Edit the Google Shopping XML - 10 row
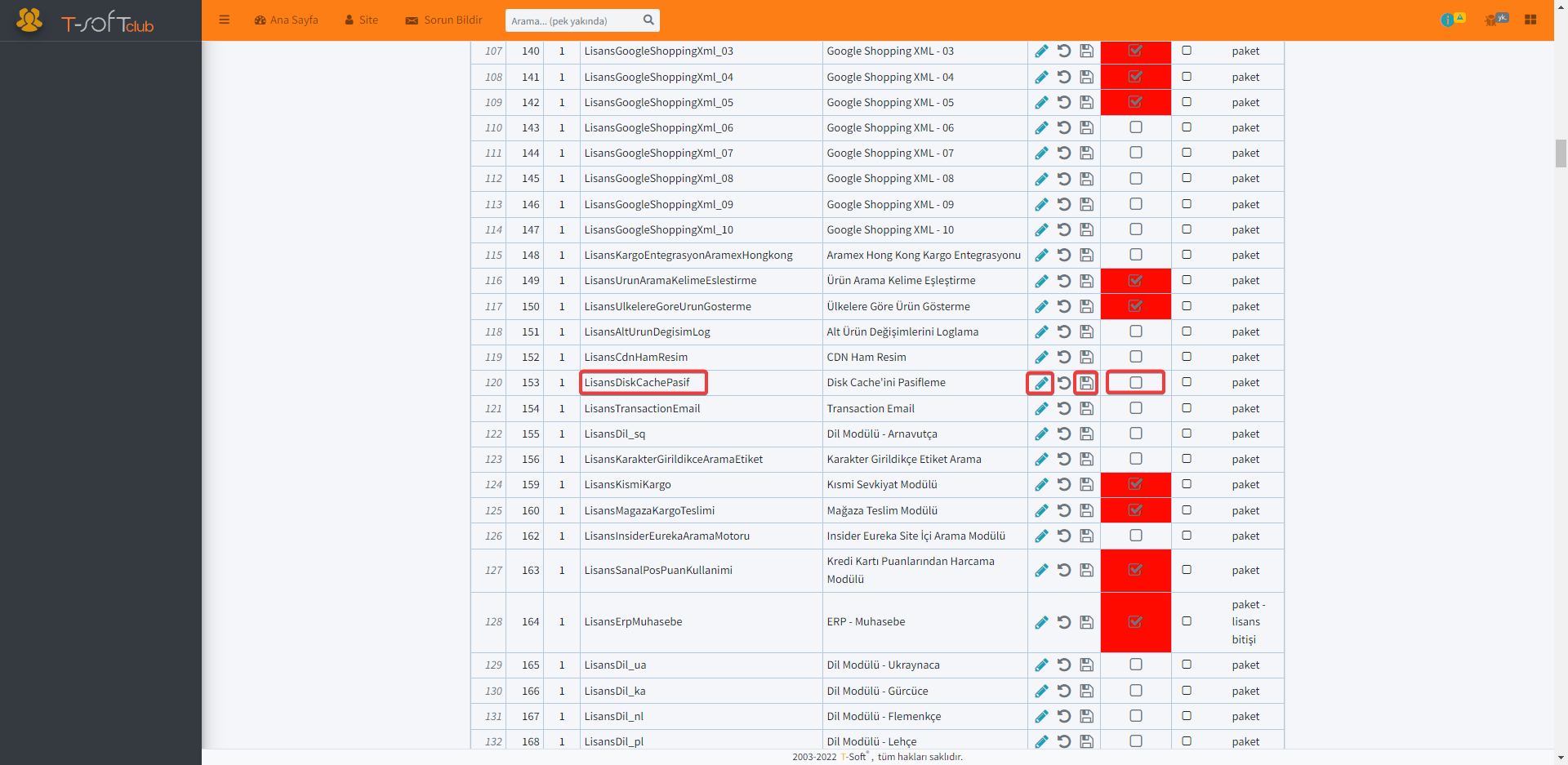 [1041, 229]
